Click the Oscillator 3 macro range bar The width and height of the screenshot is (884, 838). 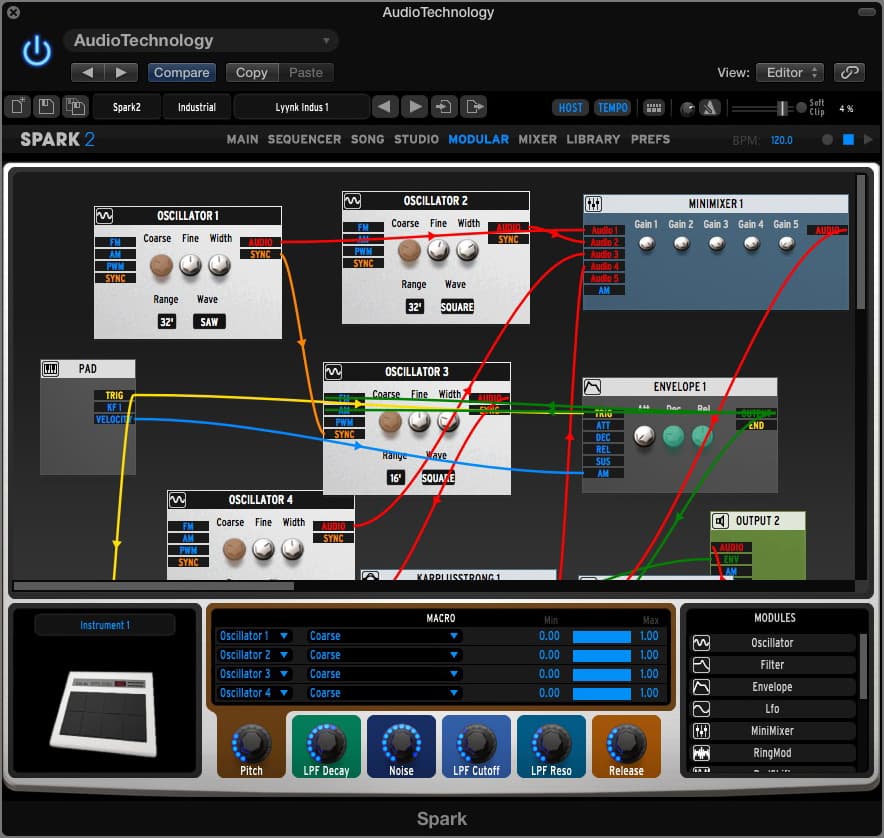pos(602,674)
